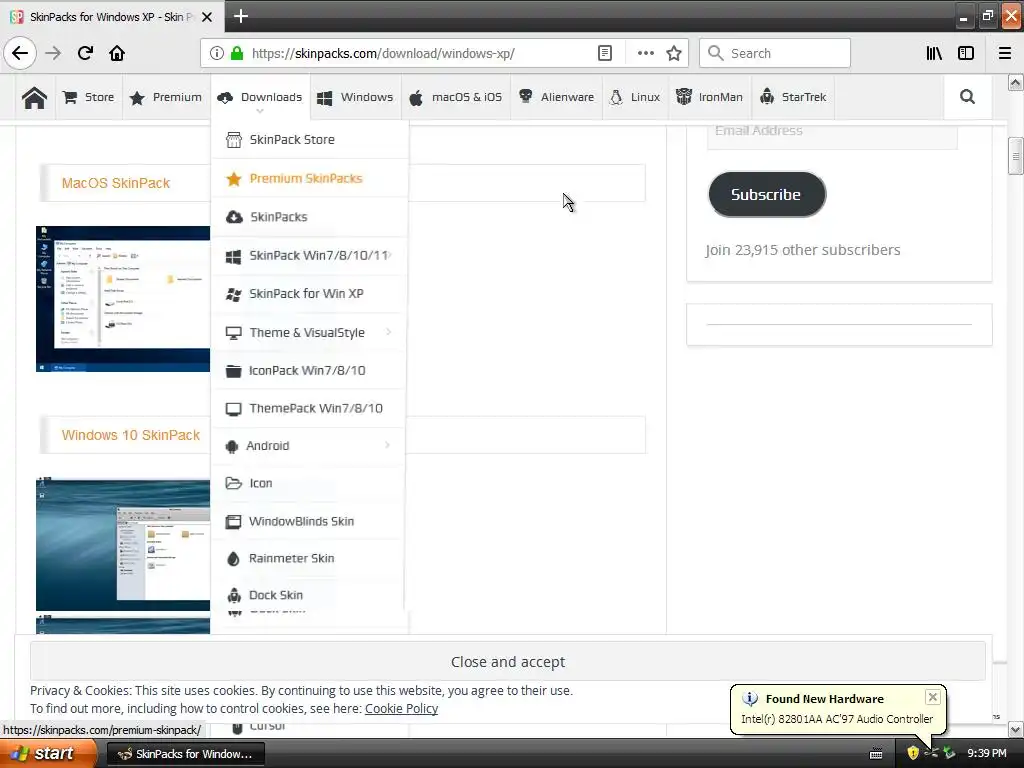Select Windows in site navigation
The image size is (1024, 768).
pos(355,97)
